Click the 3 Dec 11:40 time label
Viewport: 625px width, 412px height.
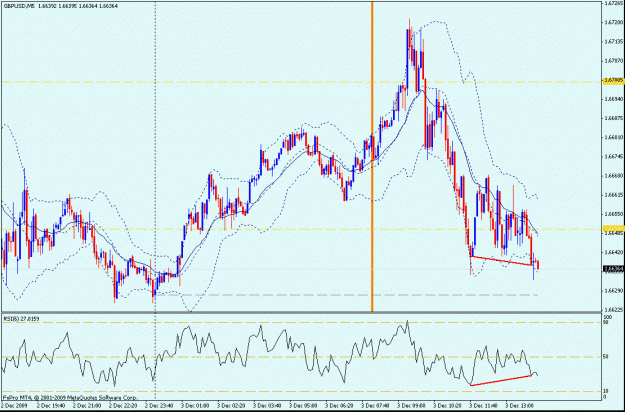click(484, 406)
